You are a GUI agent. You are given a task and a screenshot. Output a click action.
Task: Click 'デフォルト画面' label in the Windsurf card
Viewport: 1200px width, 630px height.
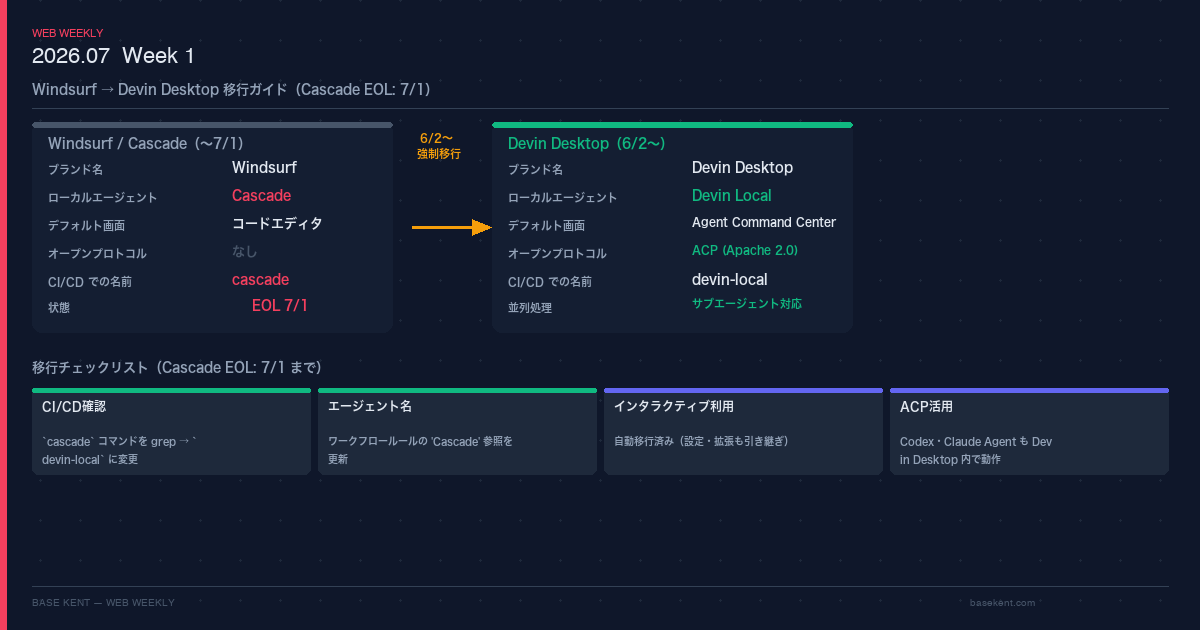click(x=86, y=226)
